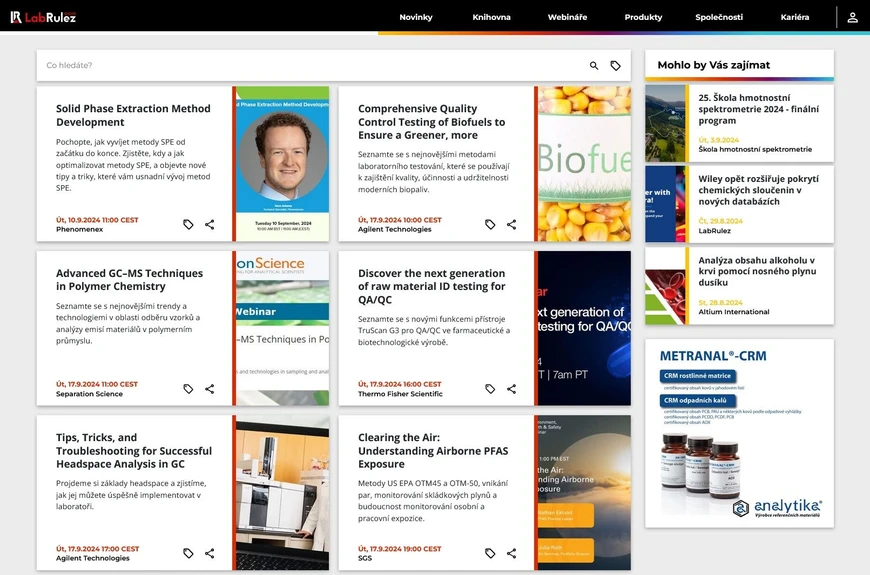
Task: Go to the Webináře section
Action: pyautogui.click(x=567, y=17)
